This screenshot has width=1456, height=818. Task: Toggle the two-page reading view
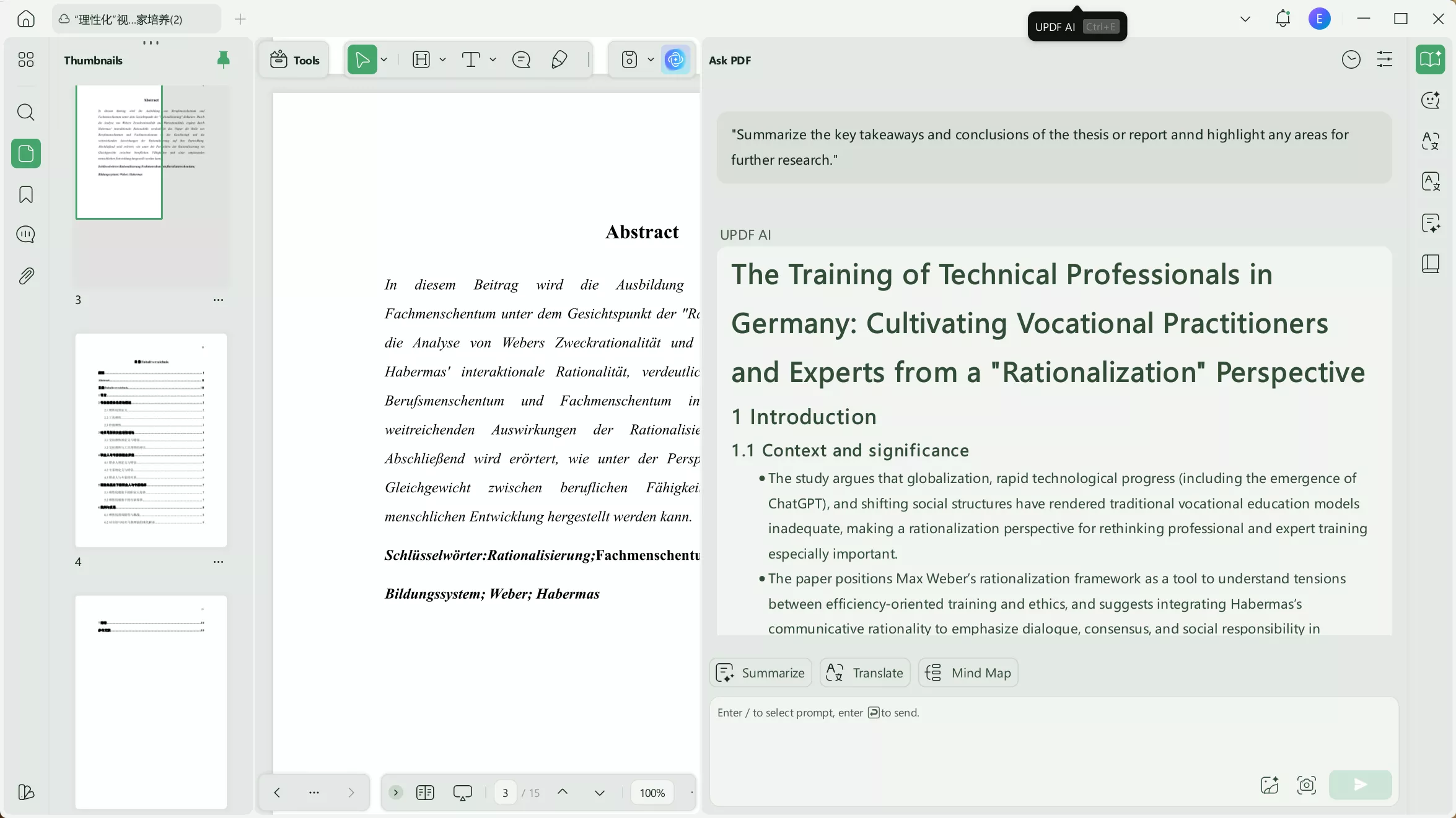click(425, 793)
